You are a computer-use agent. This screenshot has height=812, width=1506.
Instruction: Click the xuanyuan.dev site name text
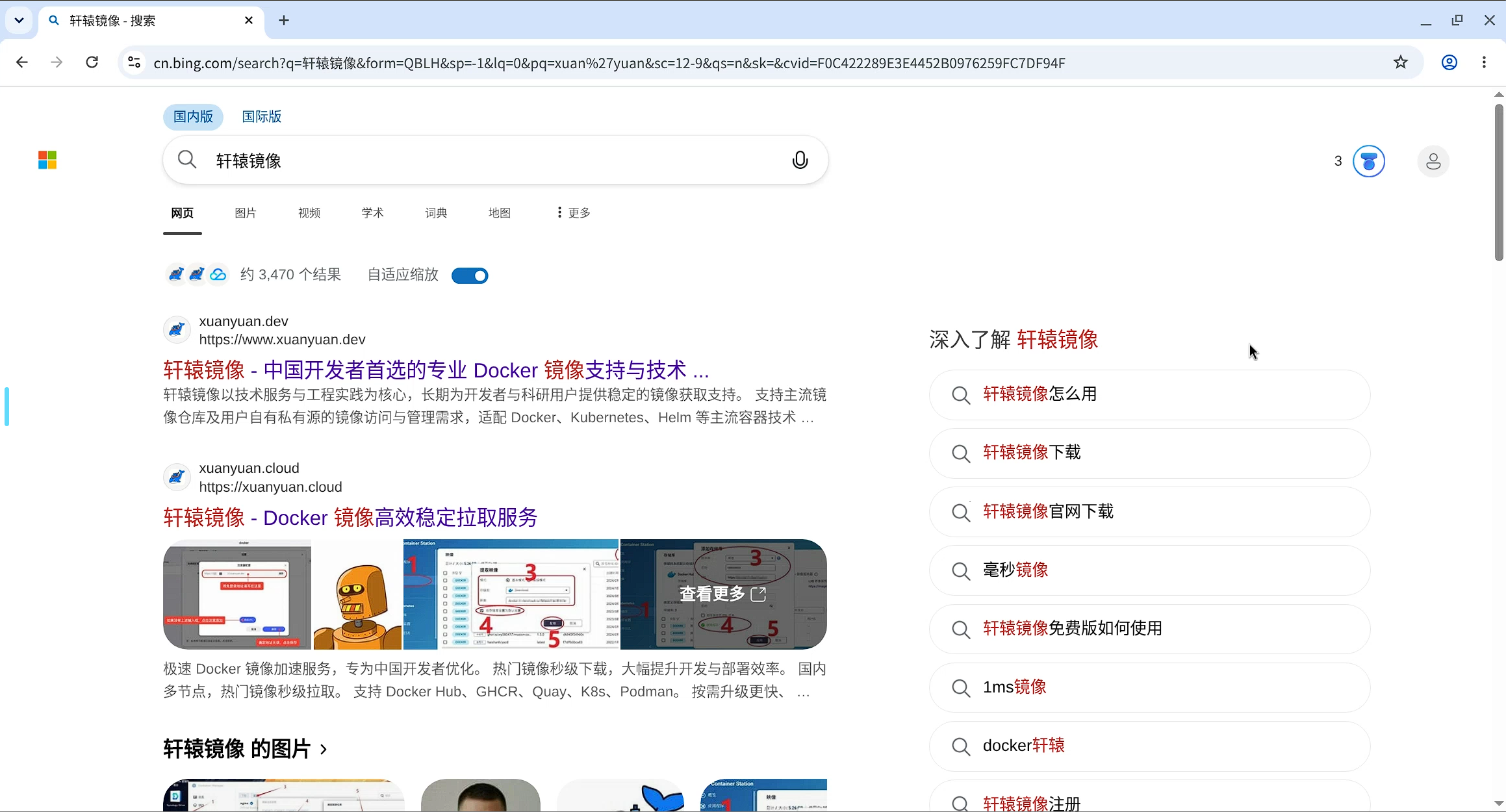pos(244,322)
